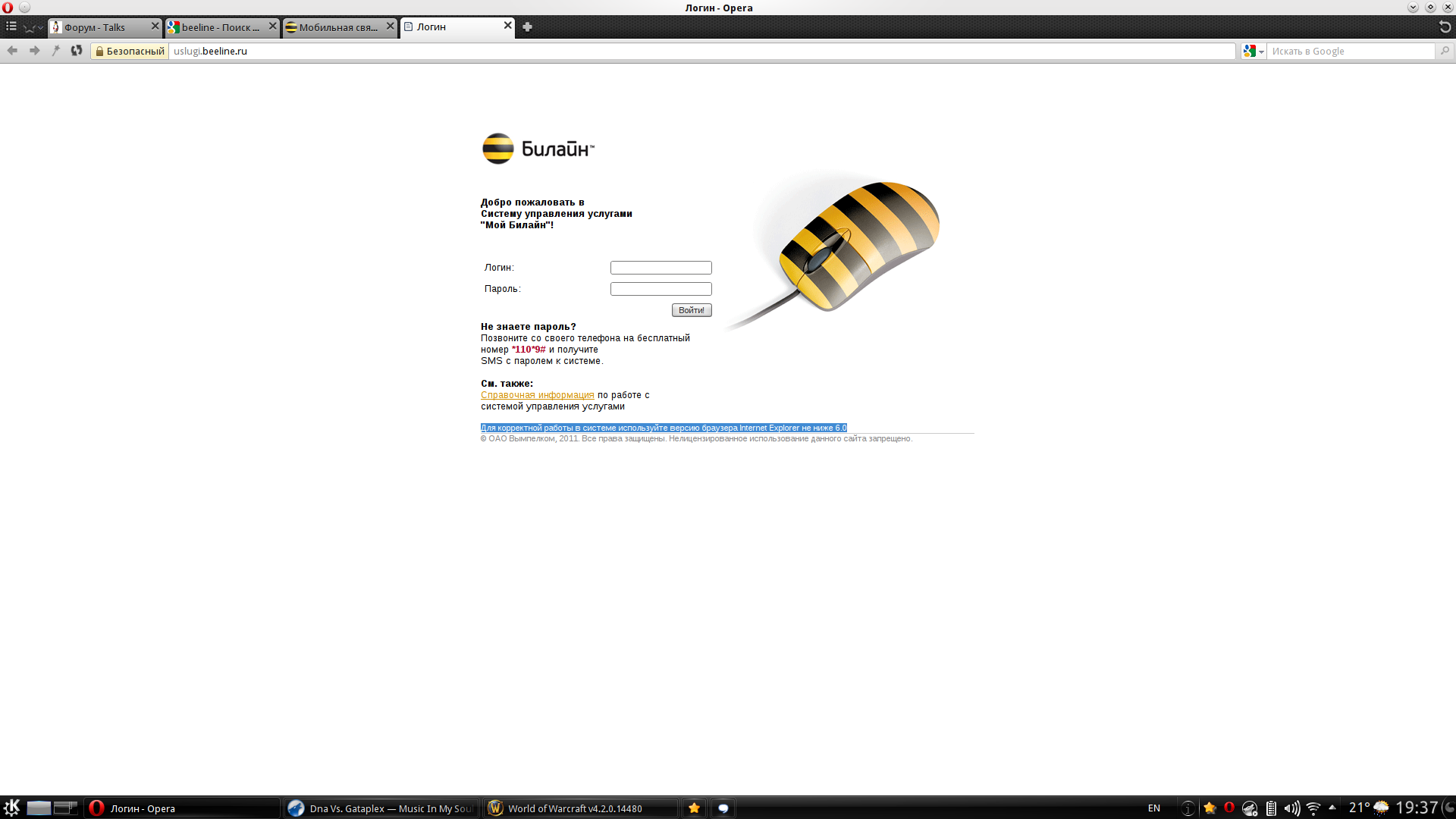Activate the Логин - Opera taskbar entry
This screenshot has width=1456, height=819.
[182, 808]
